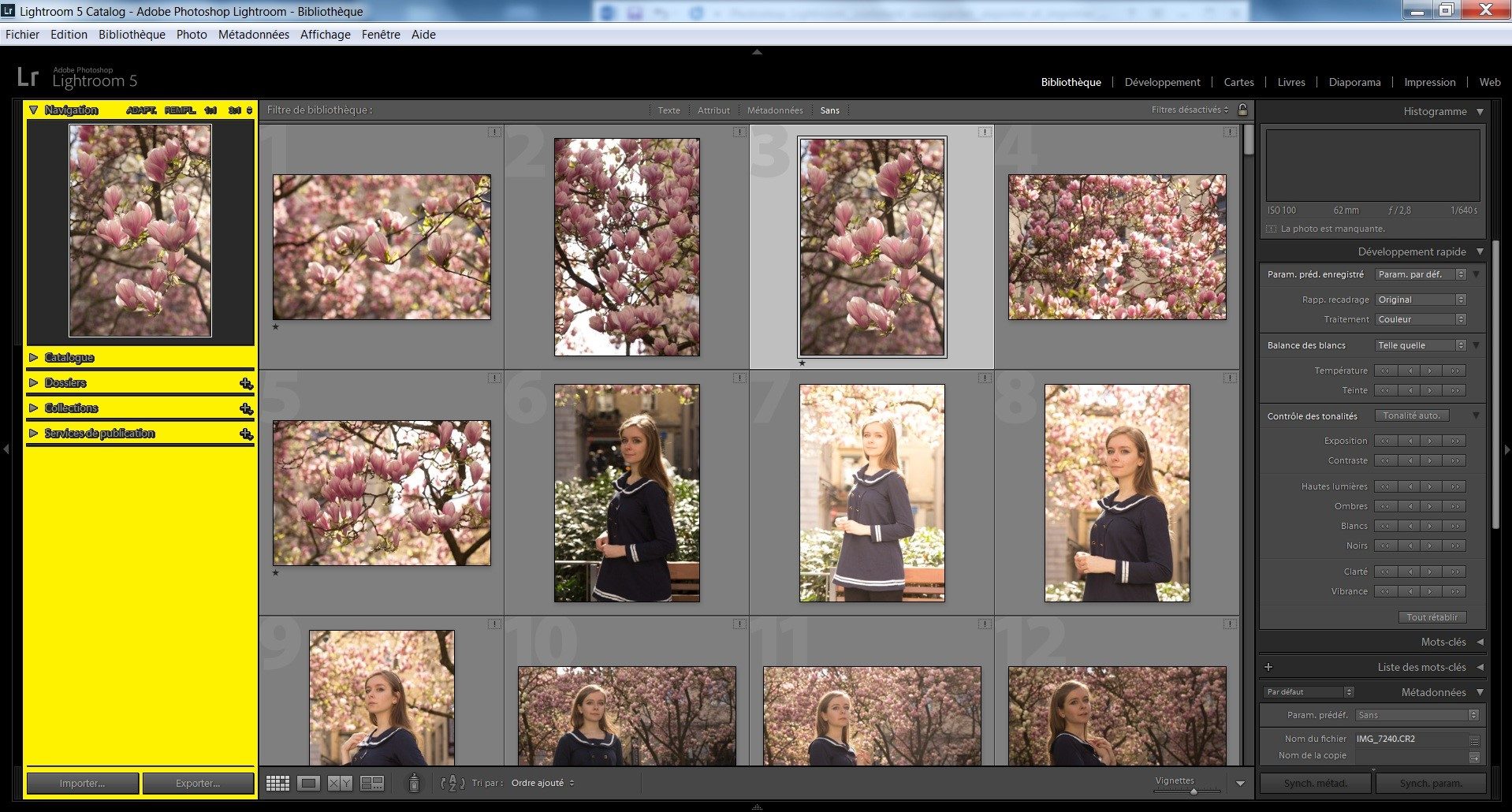Open the Métadonnées menu
The height and width of the screenshot is (812, 1512).
tap(253, 35)
